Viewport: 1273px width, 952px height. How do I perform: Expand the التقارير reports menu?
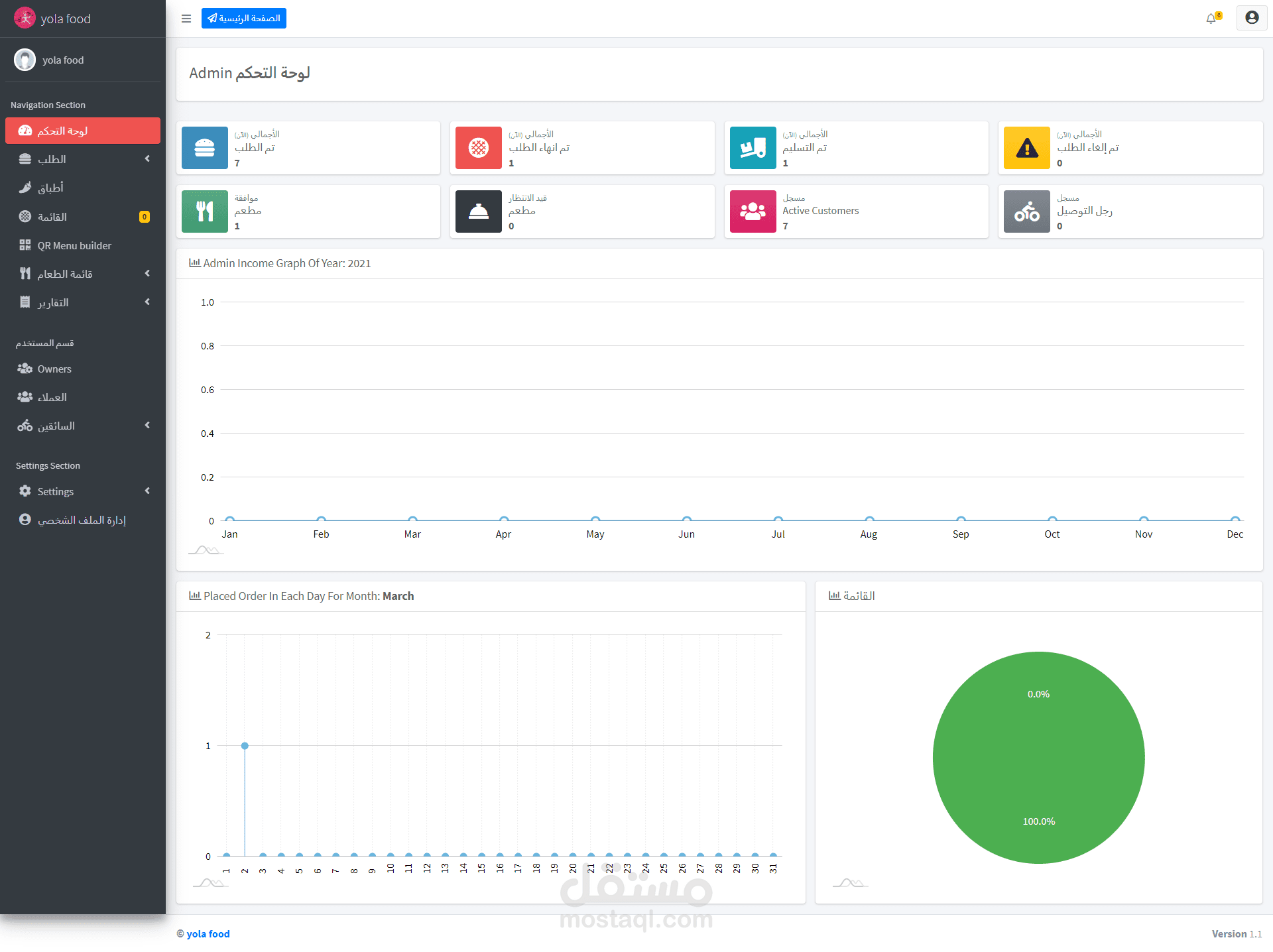pos(147,302)
